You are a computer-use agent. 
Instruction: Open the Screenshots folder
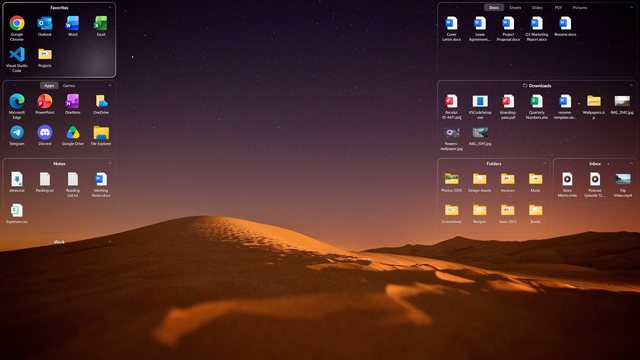[451, 211]
